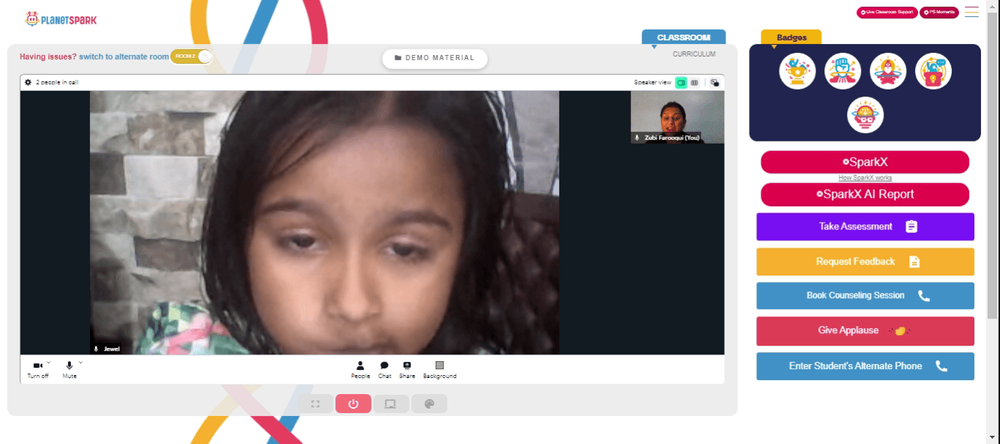Click Give Applause
Image resolution: width=1000 pixels, height=444 pixels.
coord(865,331)
